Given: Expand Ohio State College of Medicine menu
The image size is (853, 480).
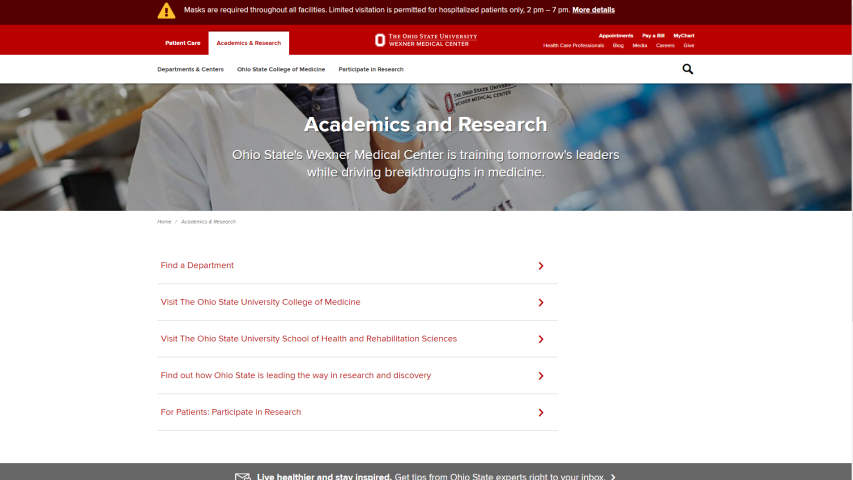Looking at the screenshot, I should tap(281, 70).
